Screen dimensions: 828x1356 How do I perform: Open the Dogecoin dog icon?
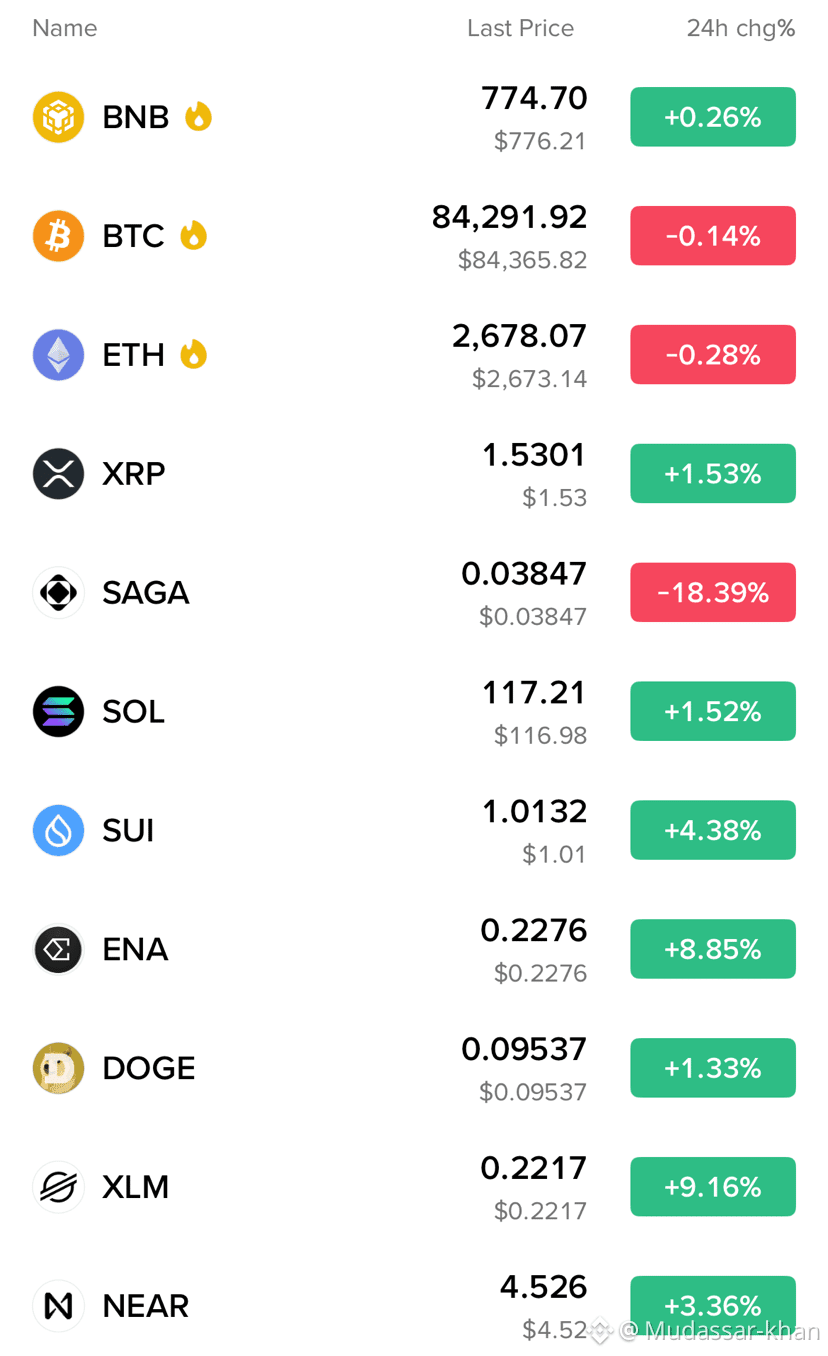point(58,1068)
